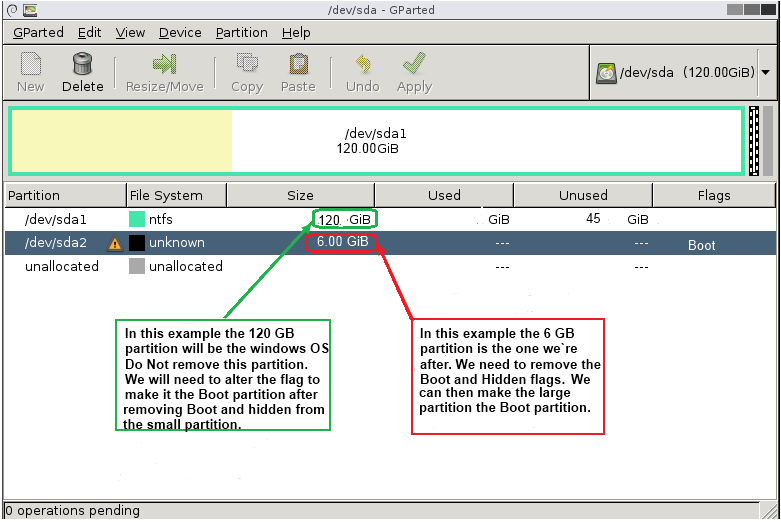Select the /dev/sda2 partition row
Screen dimensions: 781x522
coord(390,243)
